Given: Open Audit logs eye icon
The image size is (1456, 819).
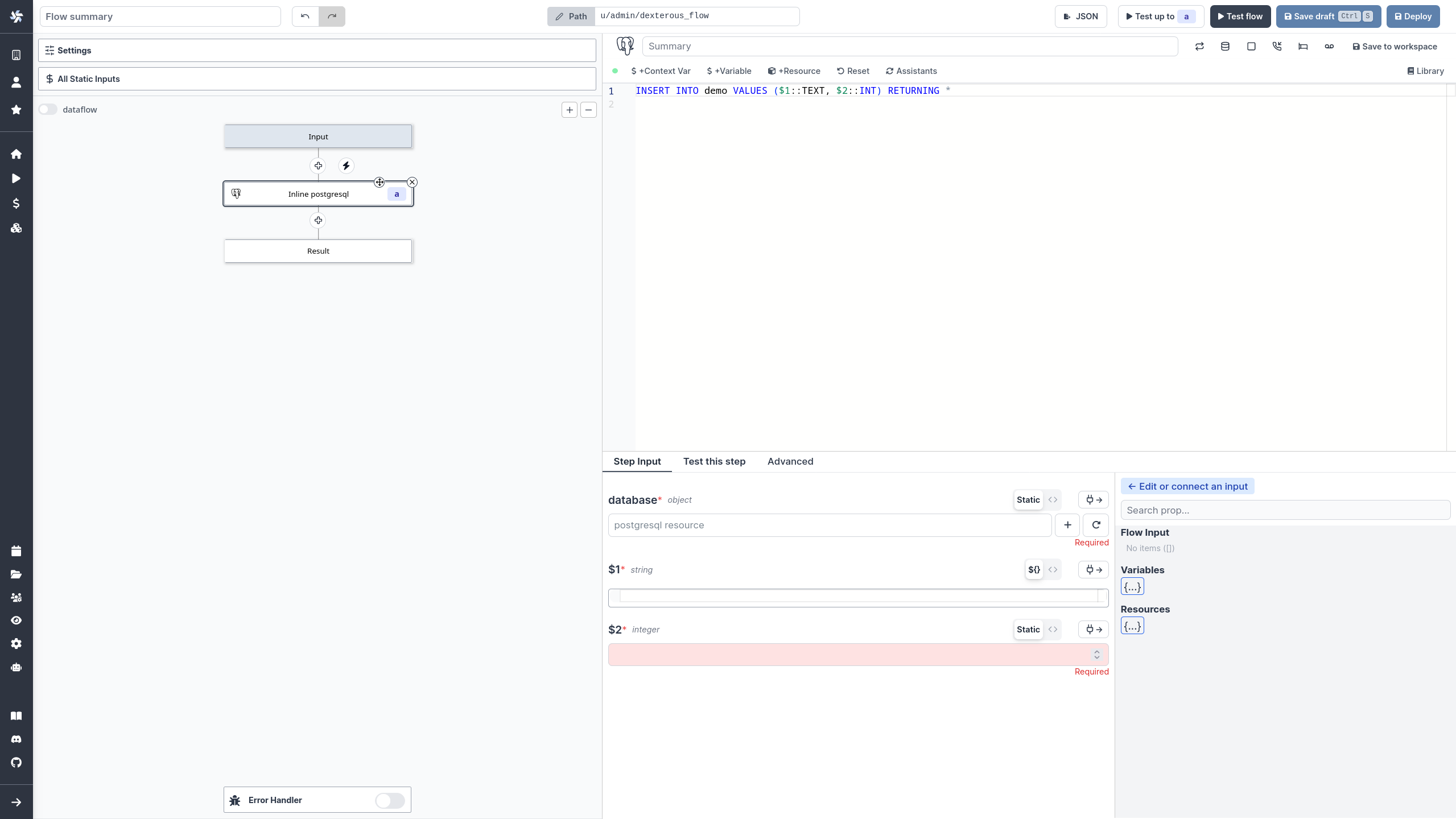Looking at the screenshot, I should 17,621.
